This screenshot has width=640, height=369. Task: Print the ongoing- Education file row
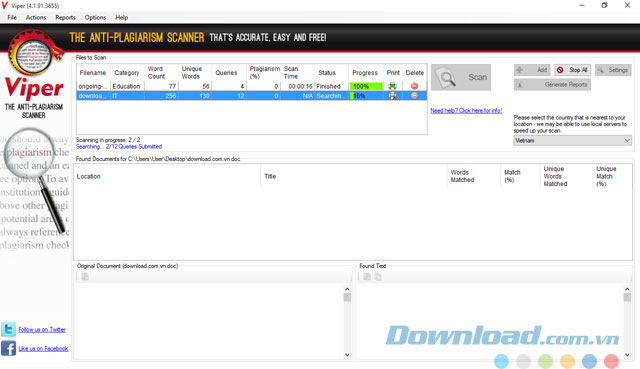click(x=393, y=86)
